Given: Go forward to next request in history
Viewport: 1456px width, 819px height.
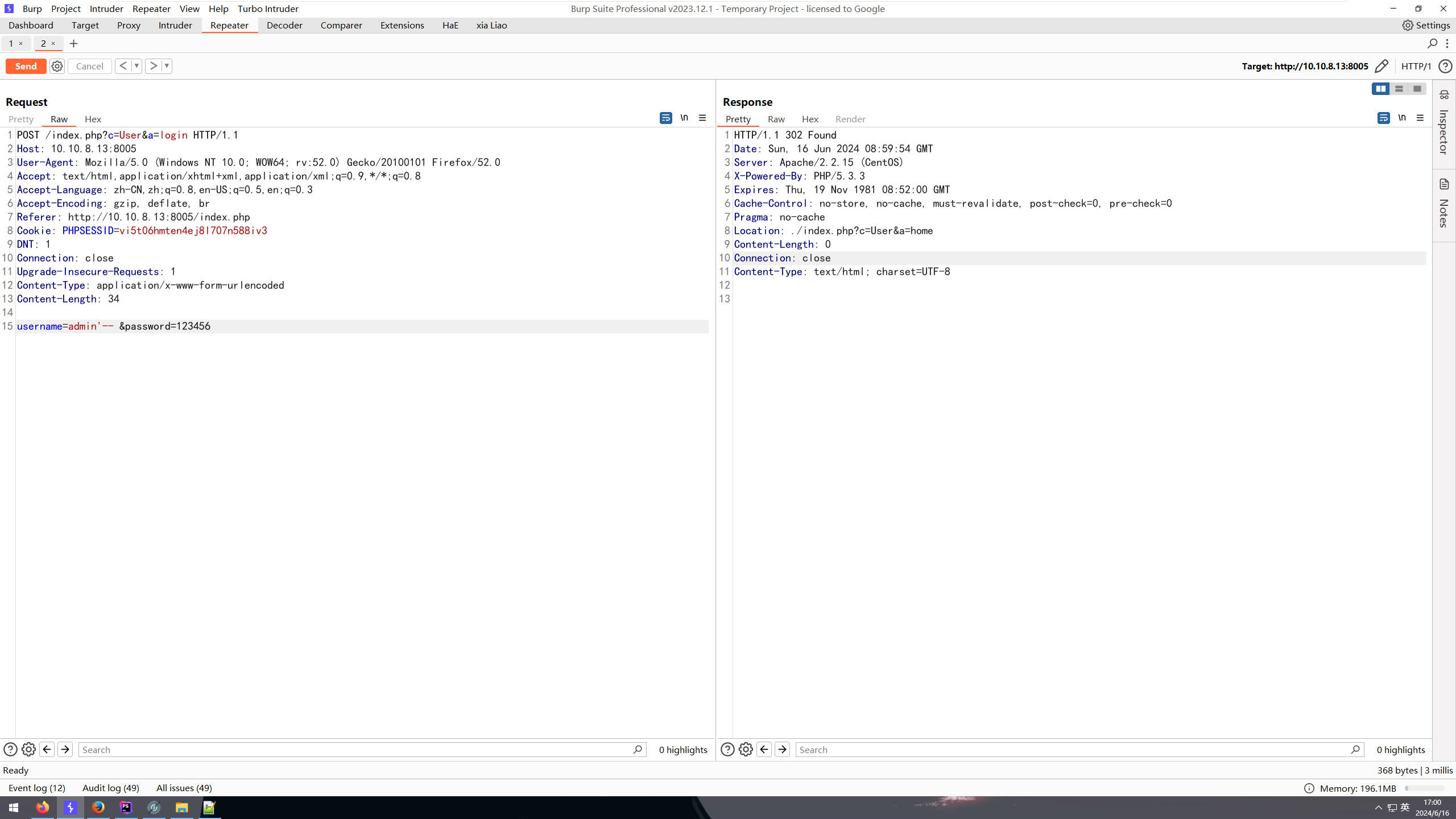Looking at the screenshot, I should 153,66.
